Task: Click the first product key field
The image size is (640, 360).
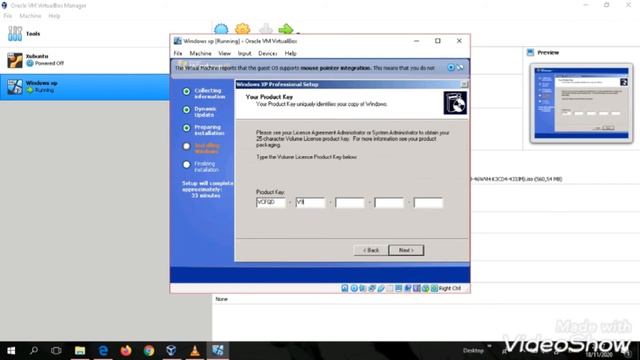Action: 271,202
